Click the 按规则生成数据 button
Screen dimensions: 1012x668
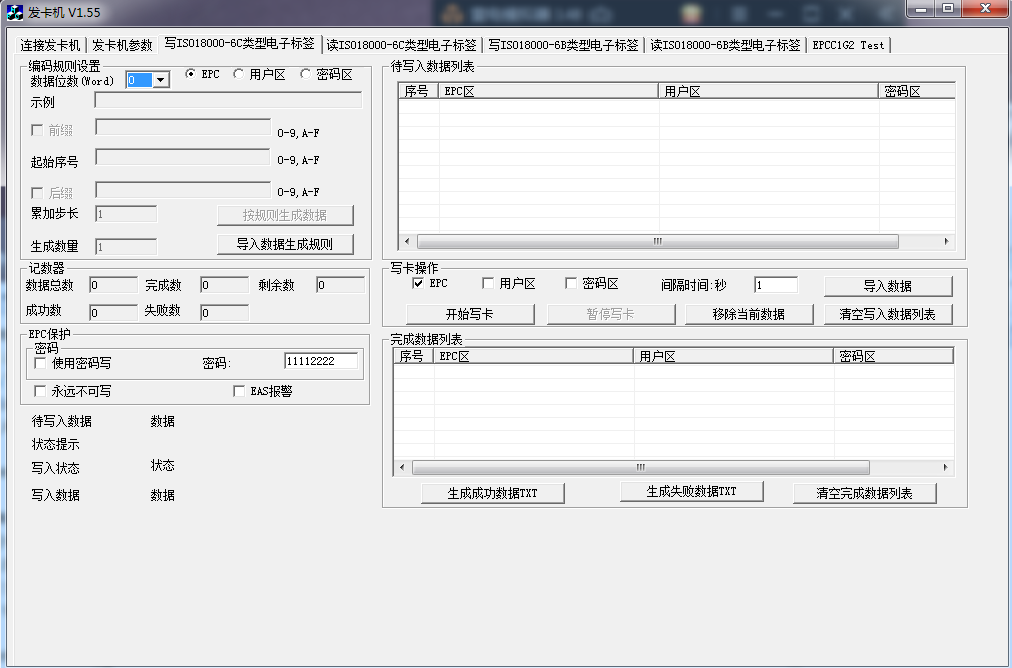285,216
